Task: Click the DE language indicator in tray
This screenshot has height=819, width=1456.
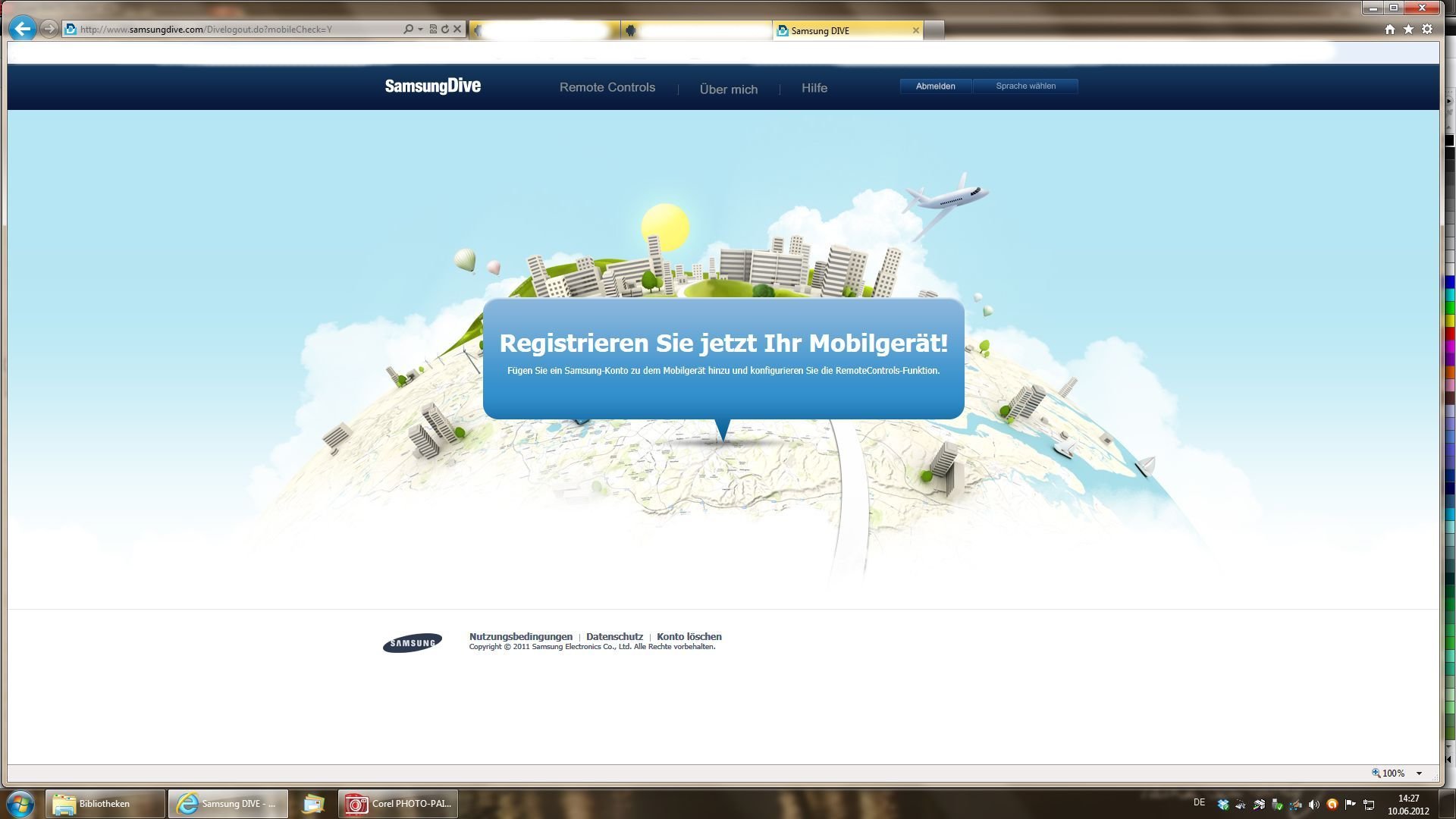Action: pos(1199,802)
